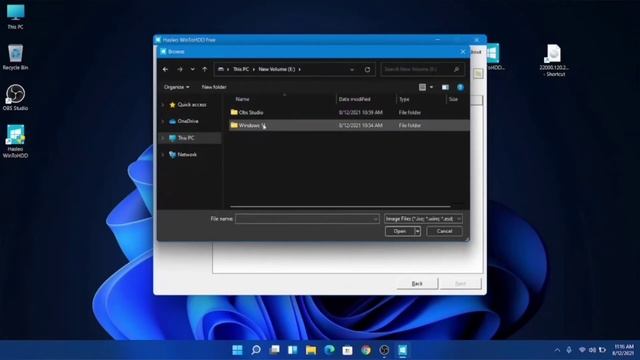Viewport: 640px width, 360px height.
Task: Open the Organize menu
Action: 176,87
